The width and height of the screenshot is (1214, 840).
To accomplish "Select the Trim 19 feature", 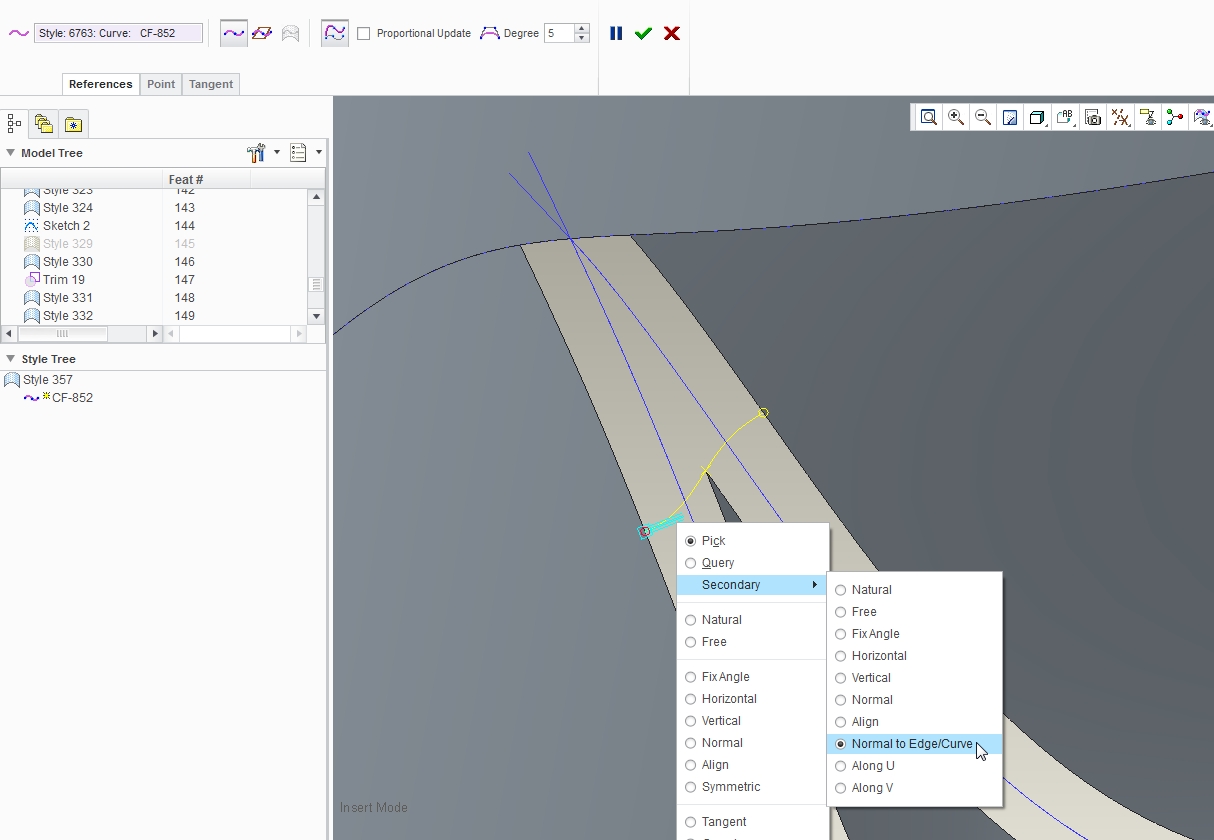I will click(63, 280).
